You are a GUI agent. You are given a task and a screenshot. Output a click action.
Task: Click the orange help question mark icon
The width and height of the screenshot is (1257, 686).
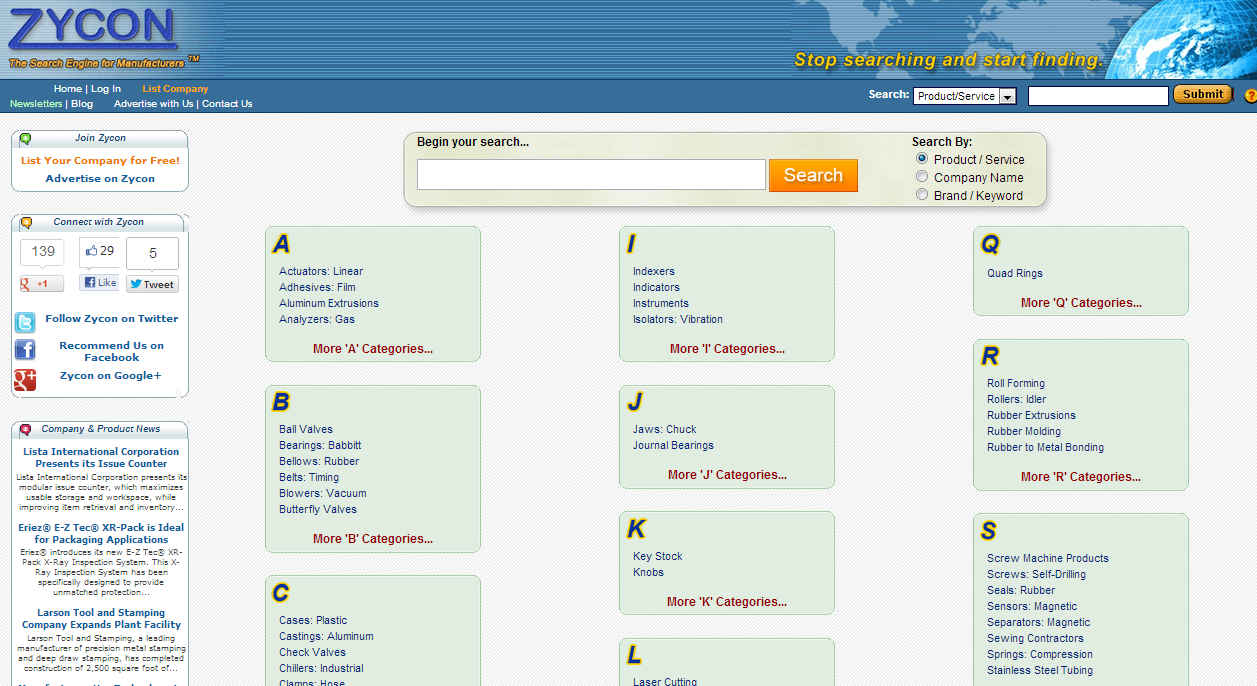pos(1250,96)
